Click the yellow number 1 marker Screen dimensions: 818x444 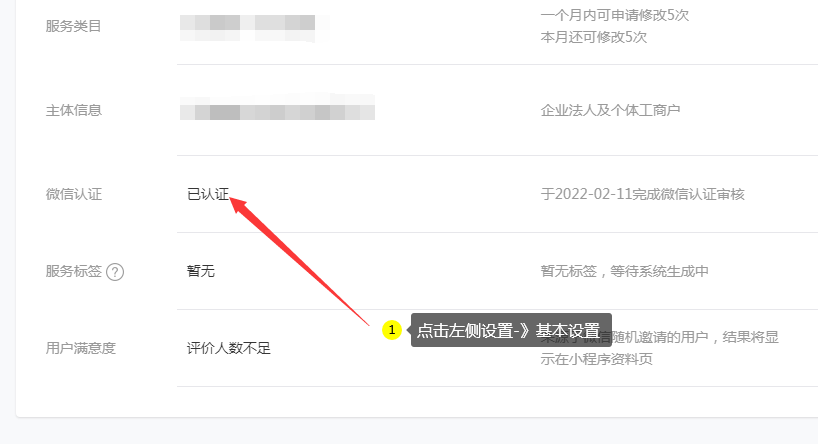392,330
